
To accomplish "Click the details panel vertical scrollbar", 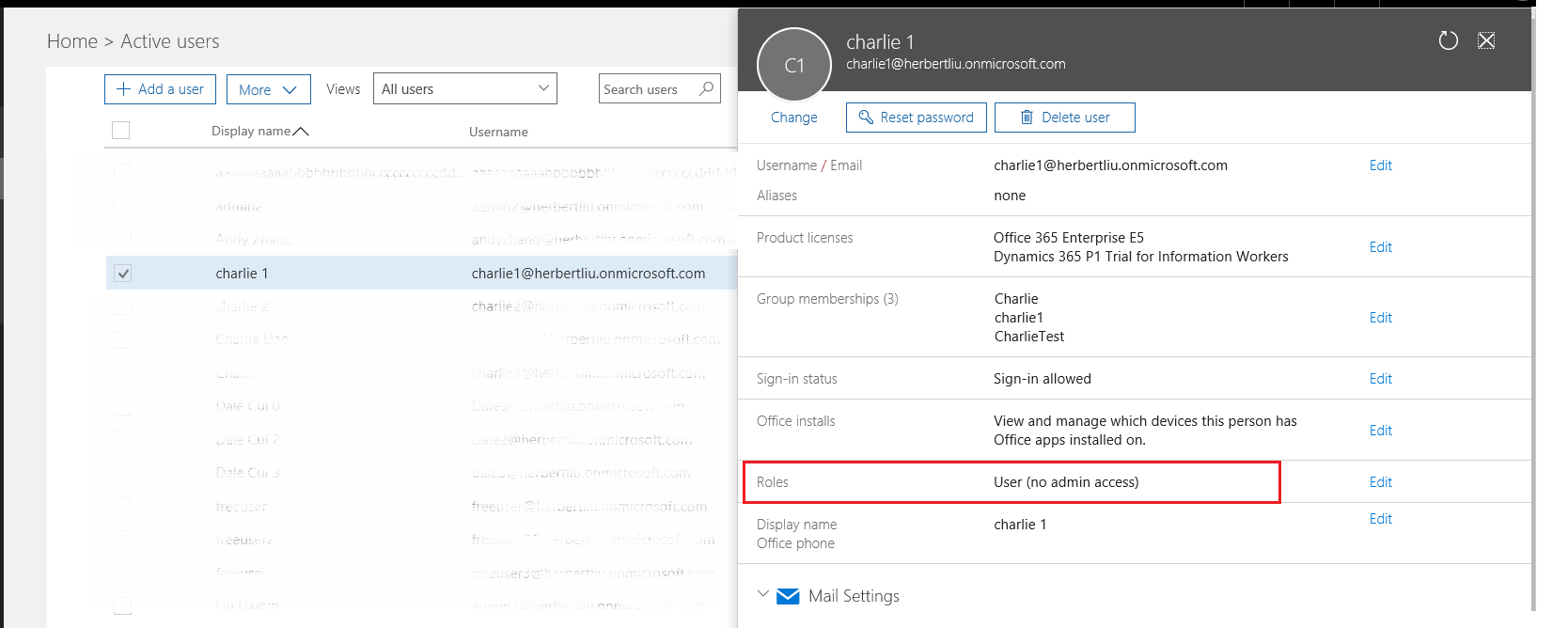I will [1533, 310].
